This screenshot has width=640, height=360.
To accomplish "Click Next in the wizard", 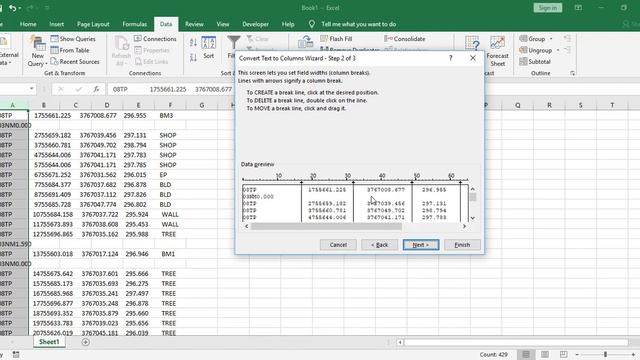I will [x=421, y=245].
